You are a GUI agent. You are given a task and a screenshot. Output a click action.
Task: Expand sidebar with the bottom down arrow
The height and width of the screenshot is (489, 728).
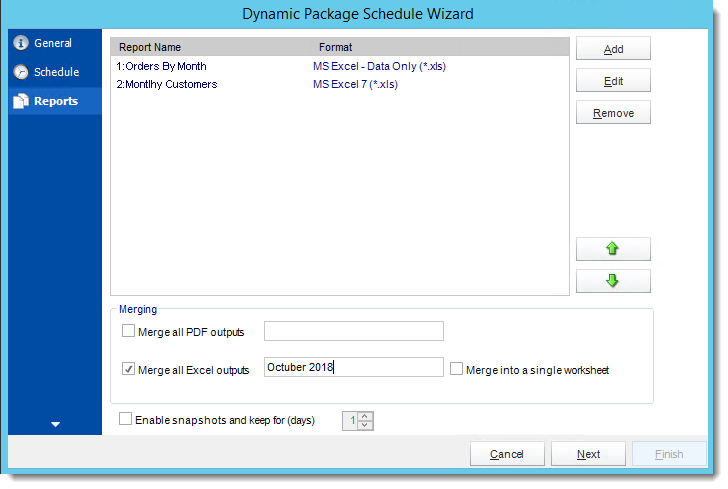(x=55, y=424)
